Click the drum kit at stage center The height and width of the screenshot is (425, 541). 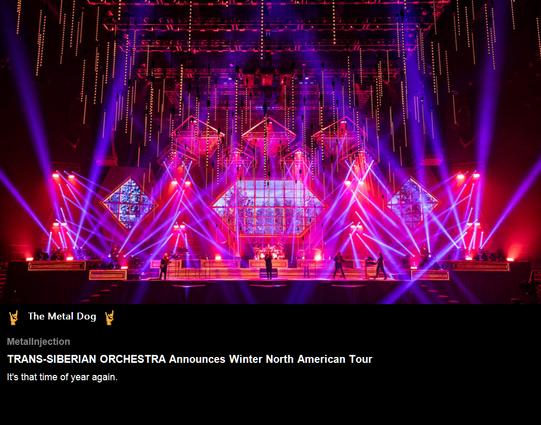pos(268,251)
